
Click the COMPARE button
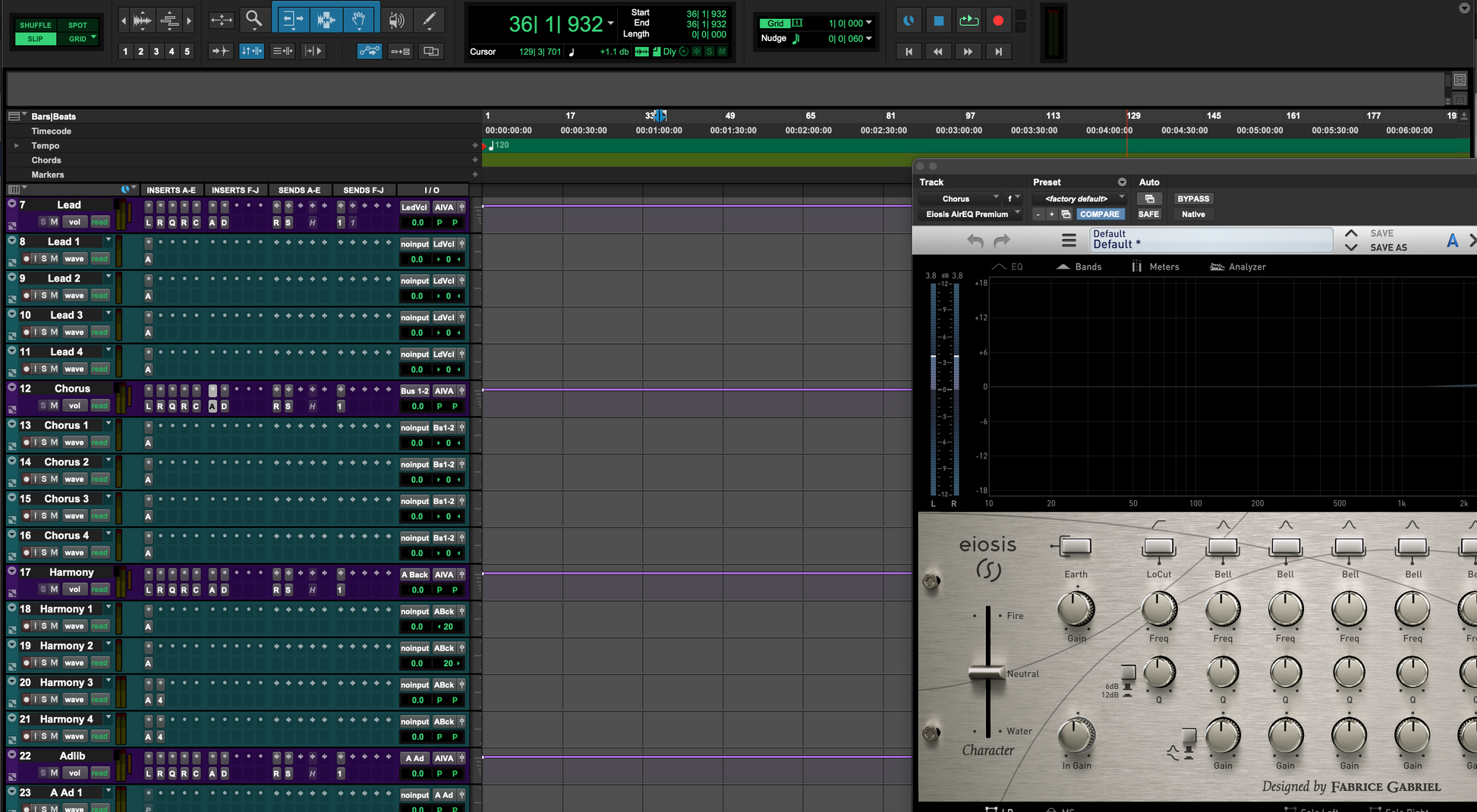pyautogui.click(x=1099, y=214)
